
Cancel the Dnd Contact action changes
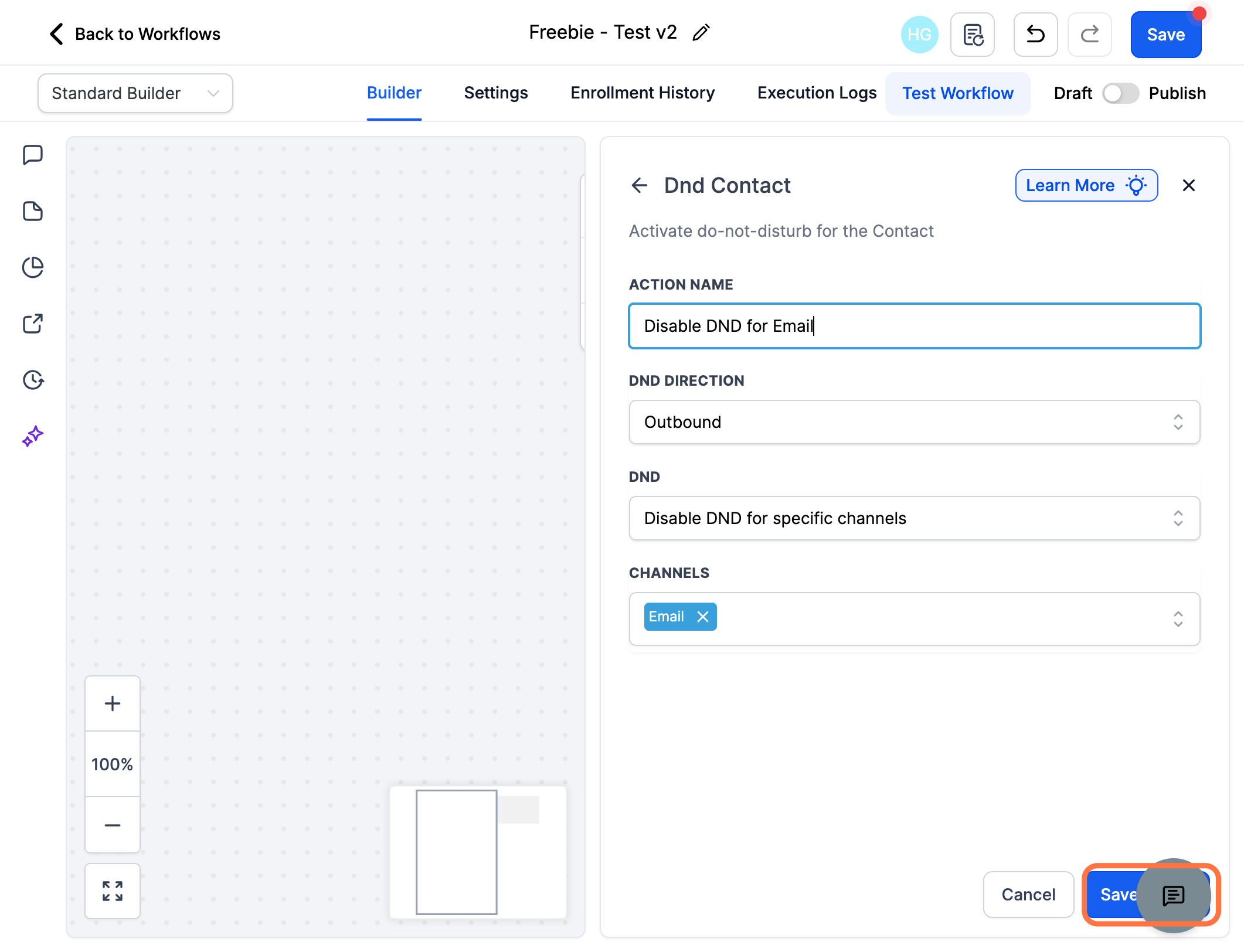click(1028, 895)
